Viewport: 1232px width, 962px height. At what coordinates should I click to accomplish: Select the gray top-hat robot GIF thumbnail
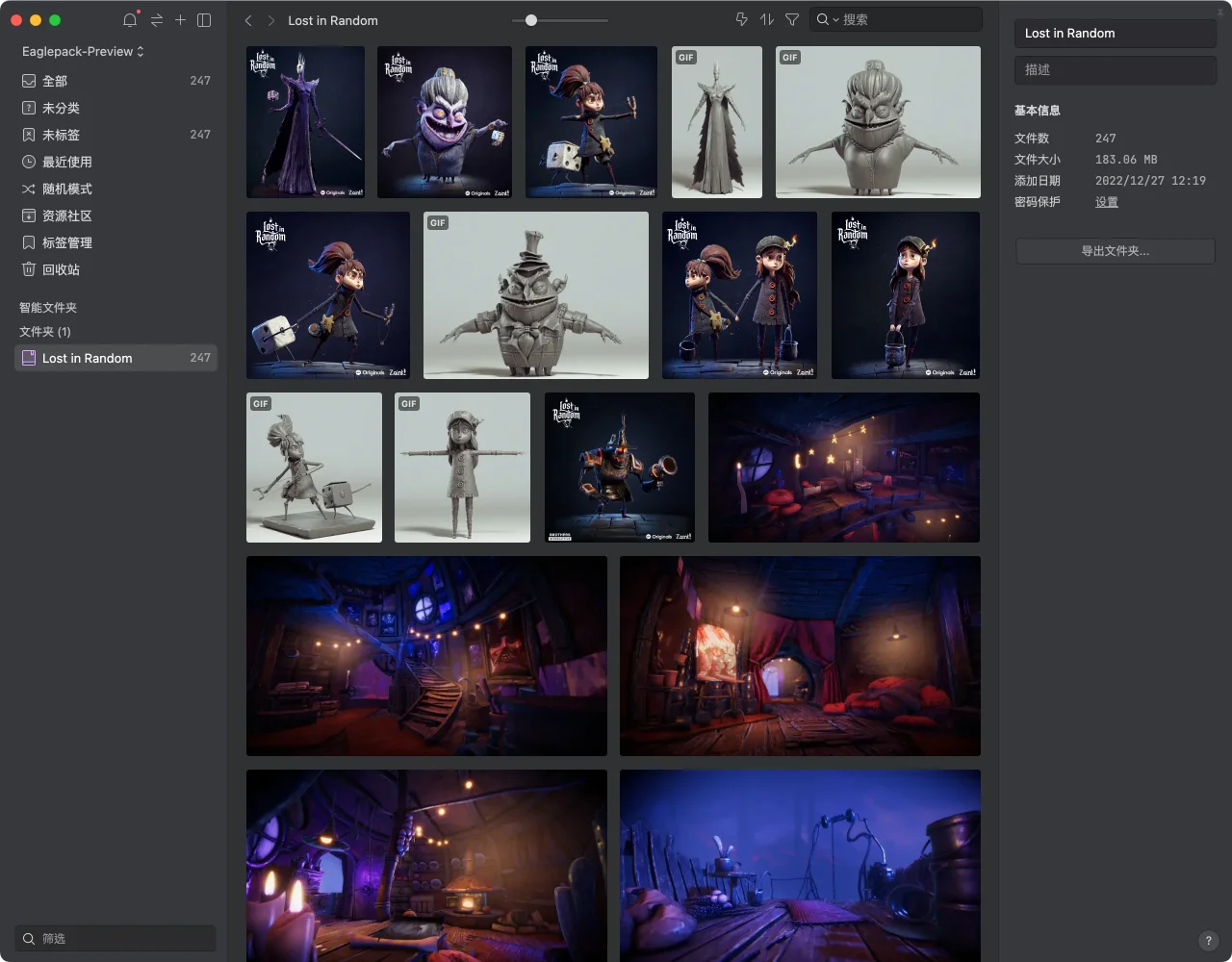coord(536,295)
